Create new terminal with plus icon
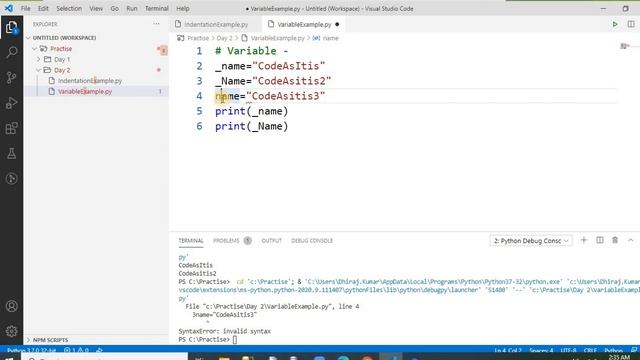 pyautogui.click(x=584, y=240)
